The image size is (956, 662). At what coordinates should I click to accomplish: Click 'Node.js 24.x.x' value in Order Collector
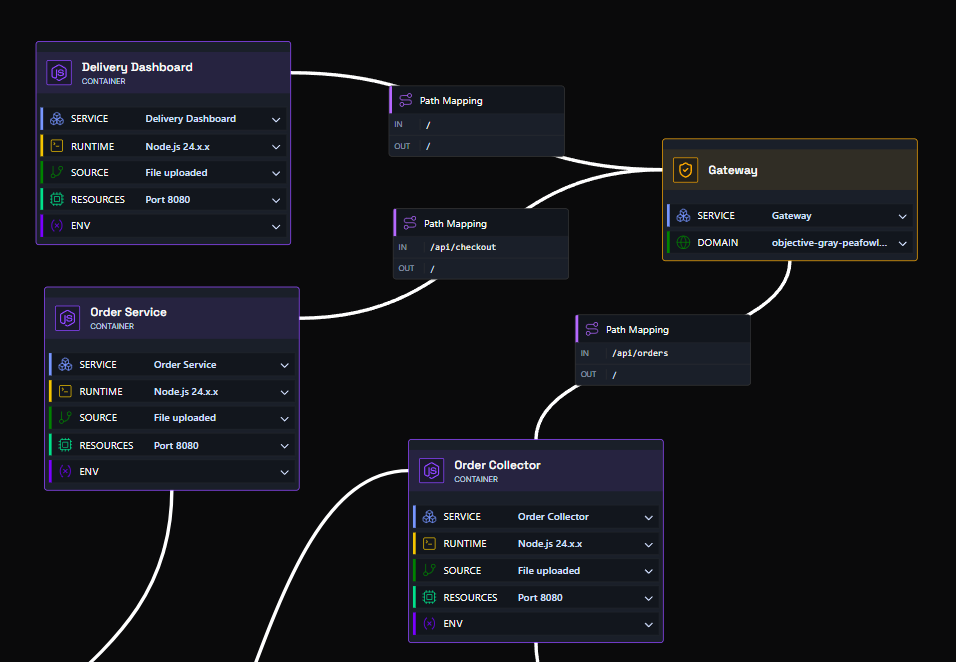click(x=550, y=544)
